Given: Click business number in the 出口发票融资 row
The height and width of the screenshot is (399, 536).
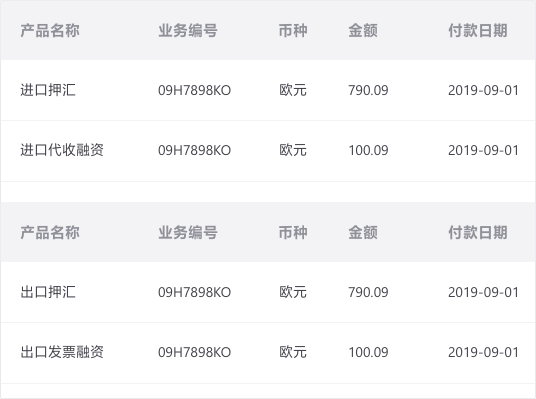Looking at the screenshot, I should point(195,352).
